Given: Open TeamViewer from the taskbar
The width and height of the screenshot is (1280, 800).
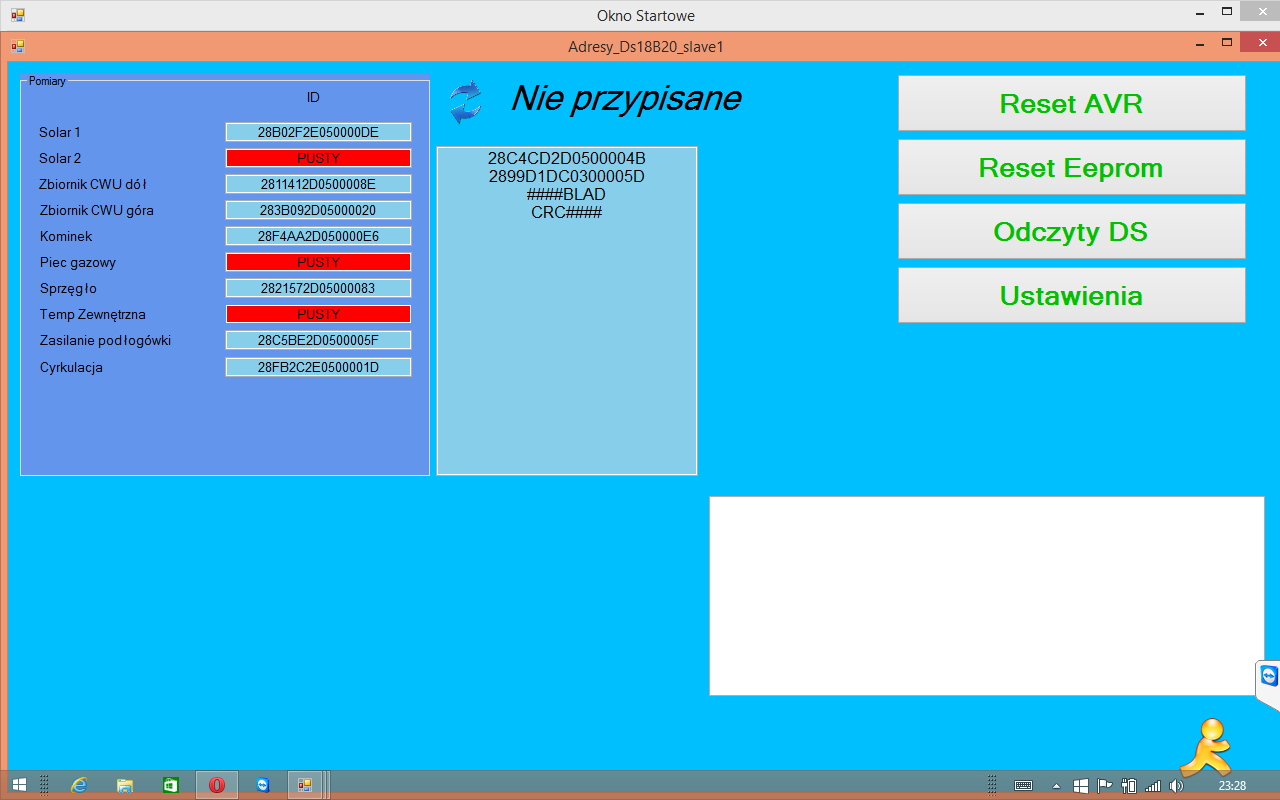Looking at the screenshot, I should tap(262, 785).
